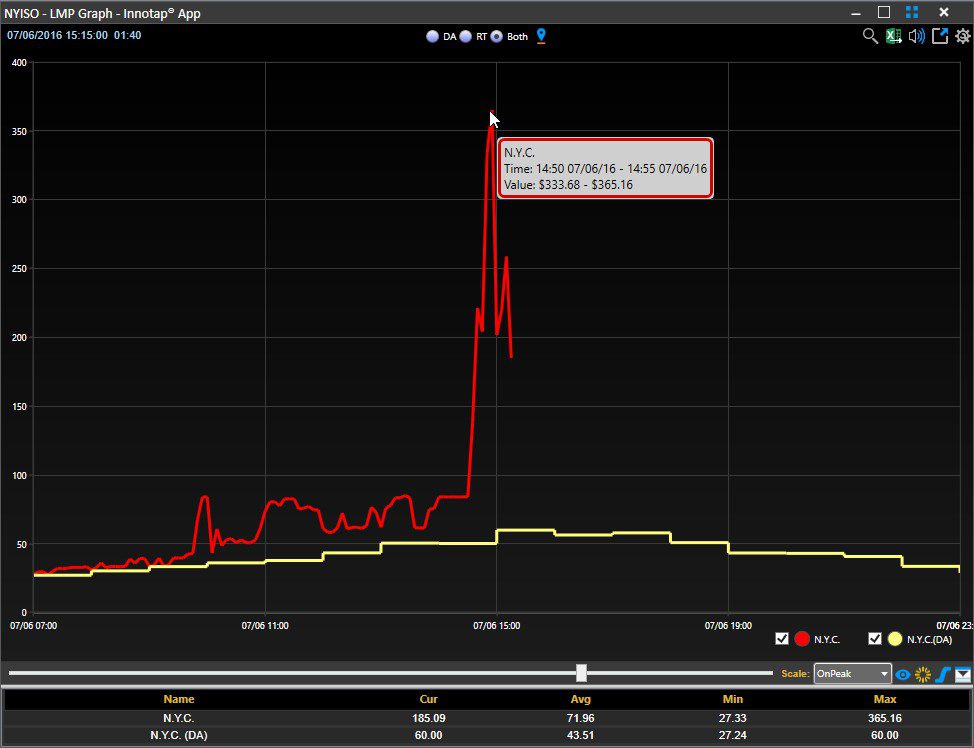Viewport: 974px width, 748px height.
Task: Click the 07/06 19:00 axis label
Action: 728,626
